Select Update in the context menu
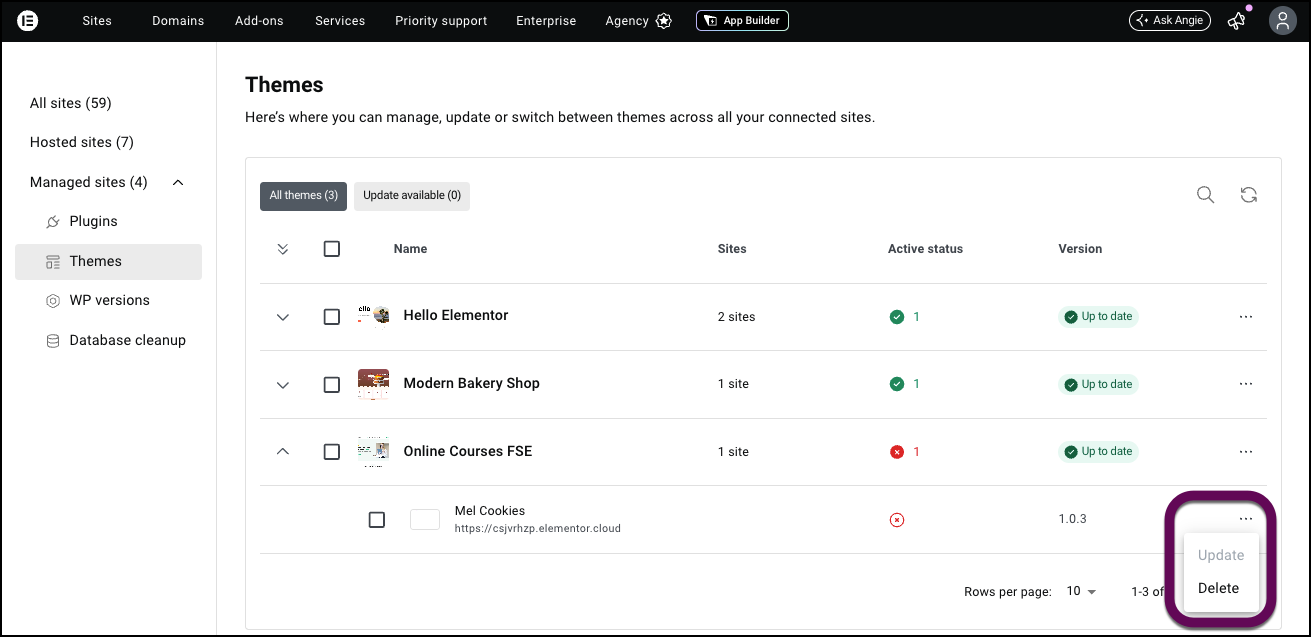1311x637 pixels. pos(1221,556)
